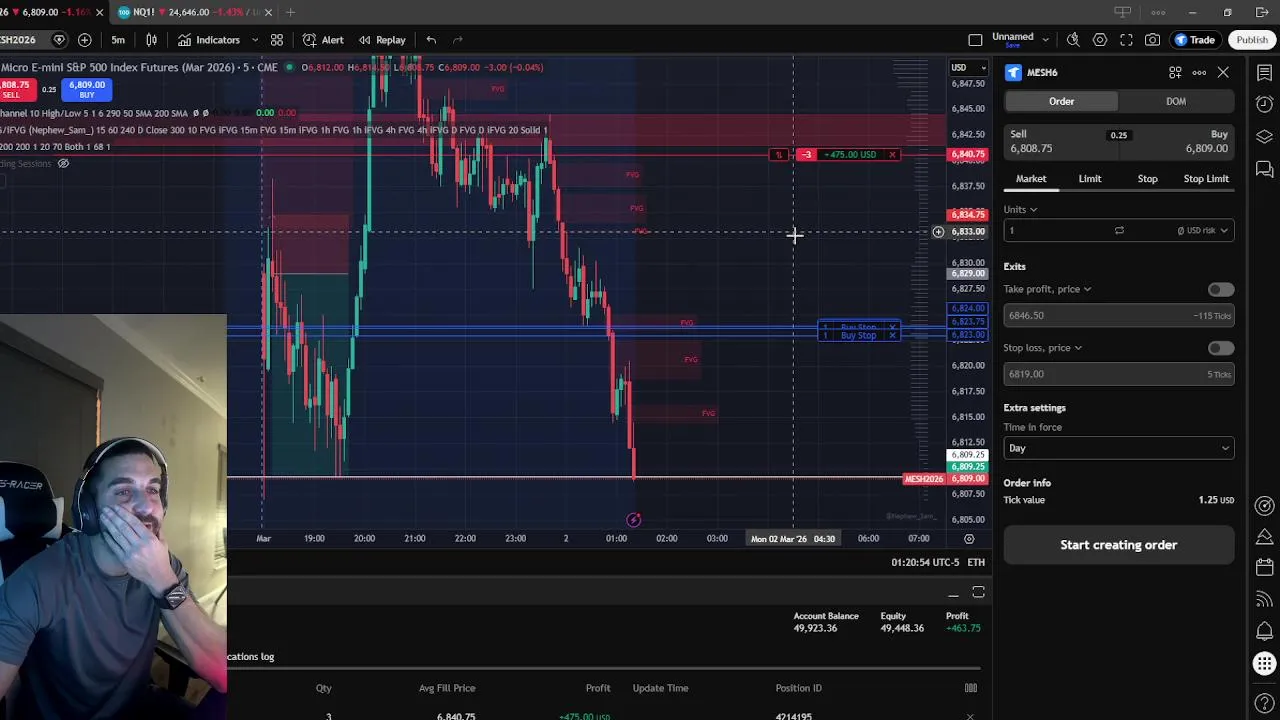The height and width of the screenshot is (720, 1280).
Task: Toggle Trading Sessions indicator visibility eye
Action: click(63, 163)
